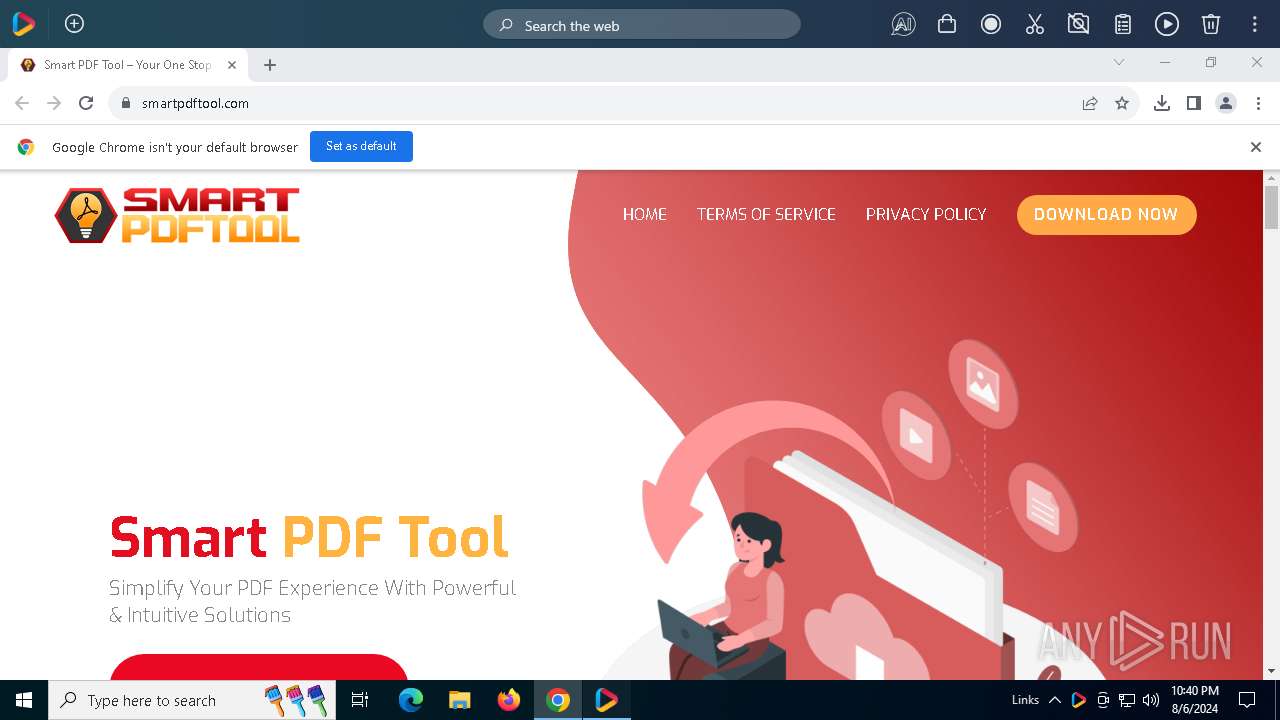Reload the page

[86, 103]
